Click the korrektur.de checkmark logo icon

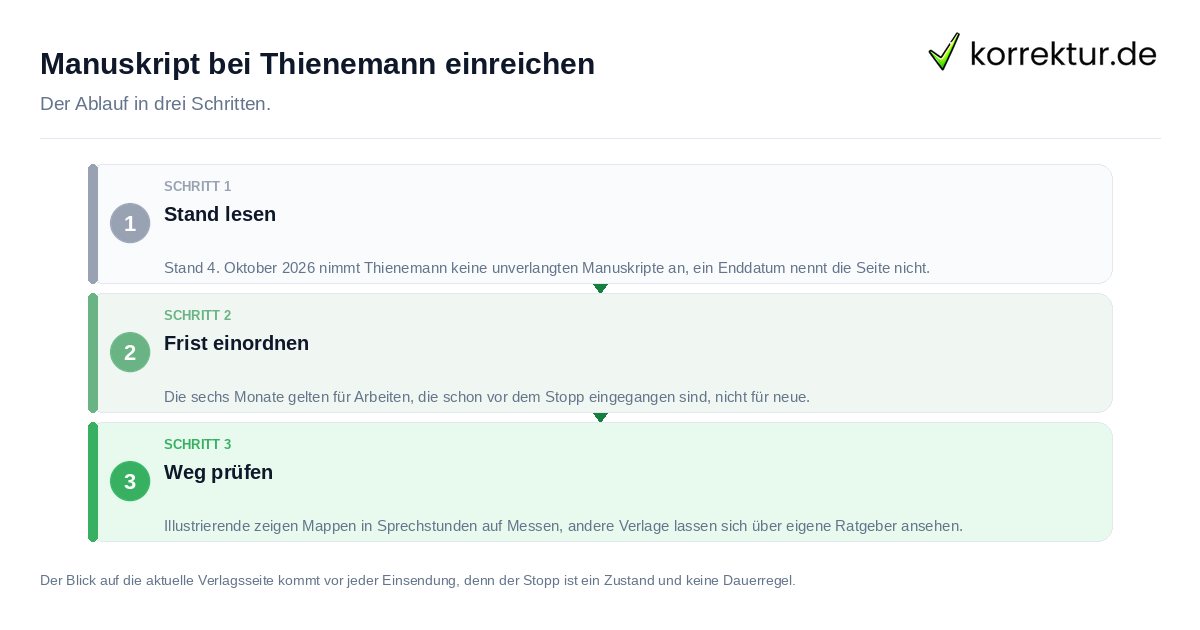(944, 51)
